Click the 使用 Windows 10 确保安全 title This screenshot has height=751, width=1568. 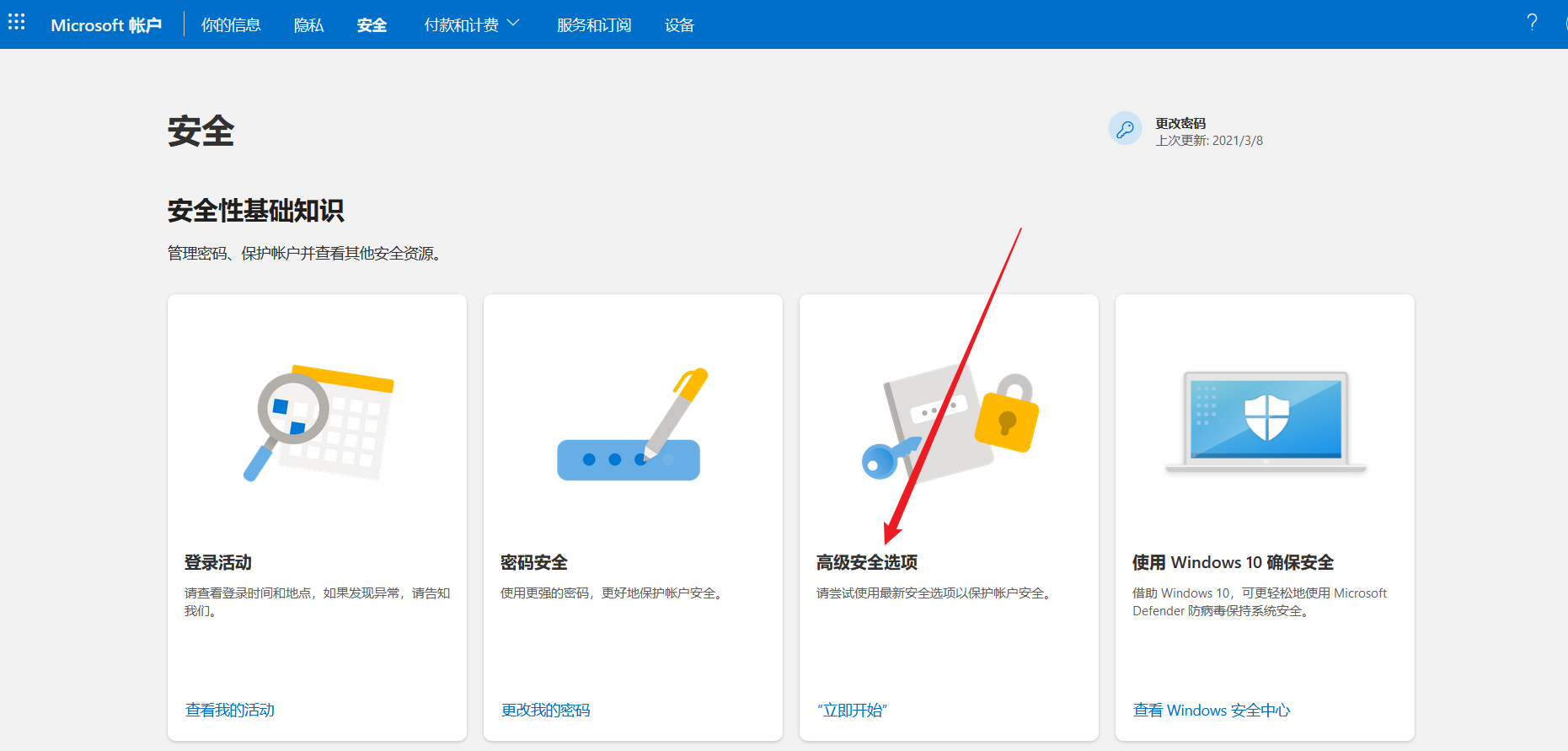click(x=1234, y=562)
